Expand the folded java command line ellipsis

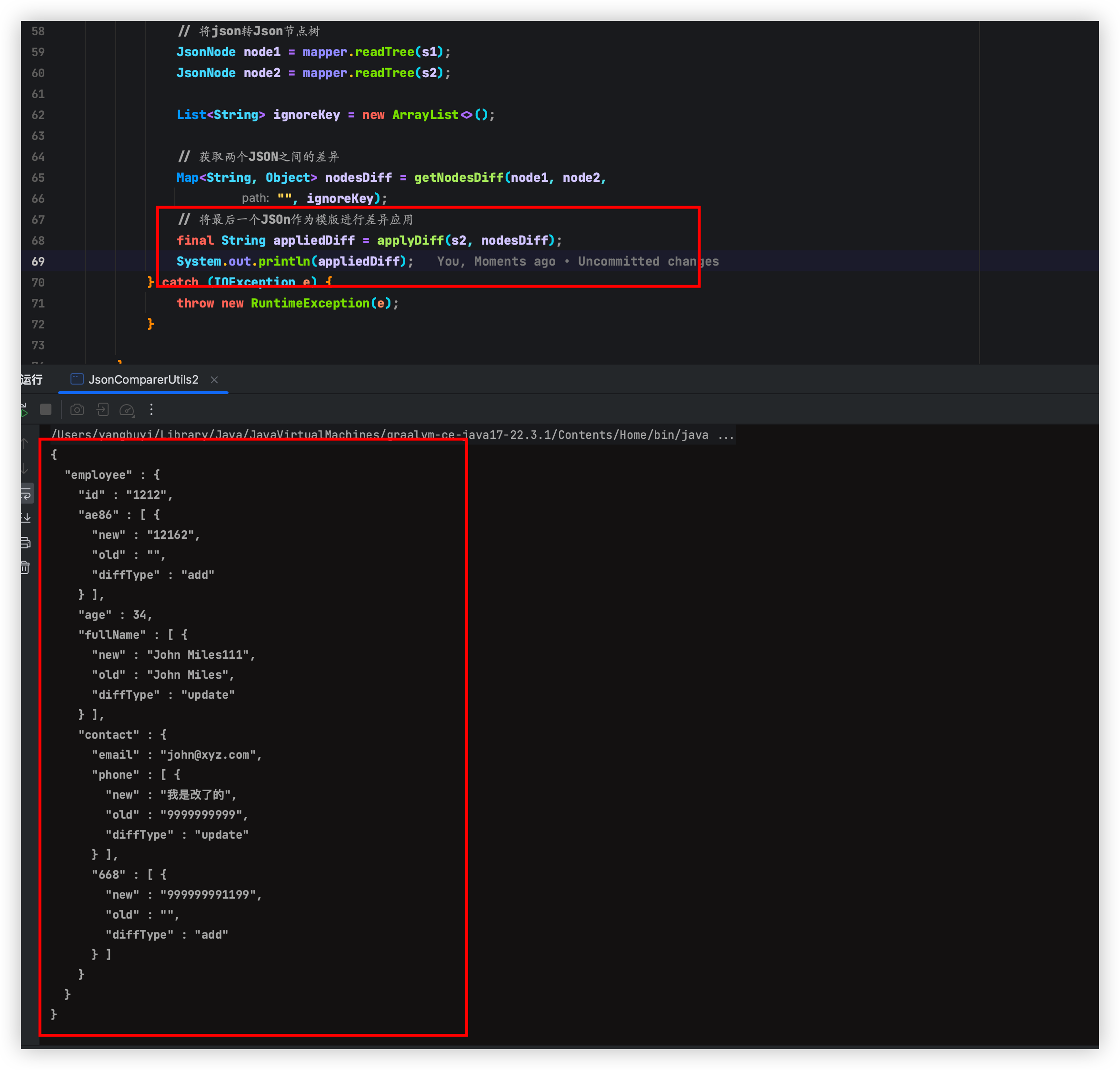(x=726, y=435)
